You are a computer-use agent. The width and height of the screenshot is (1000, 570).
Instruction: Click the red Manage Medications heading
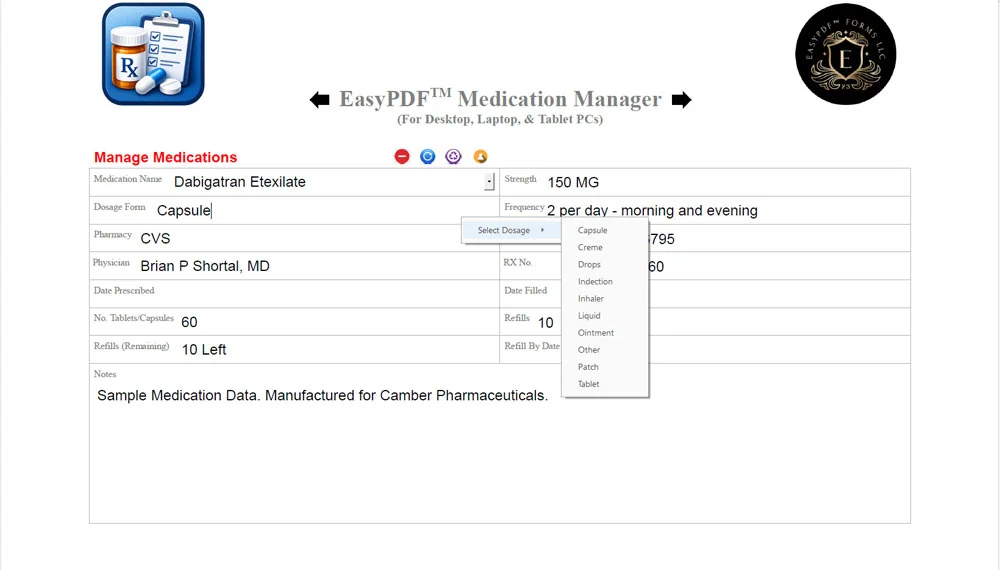[x=165, y=157]
